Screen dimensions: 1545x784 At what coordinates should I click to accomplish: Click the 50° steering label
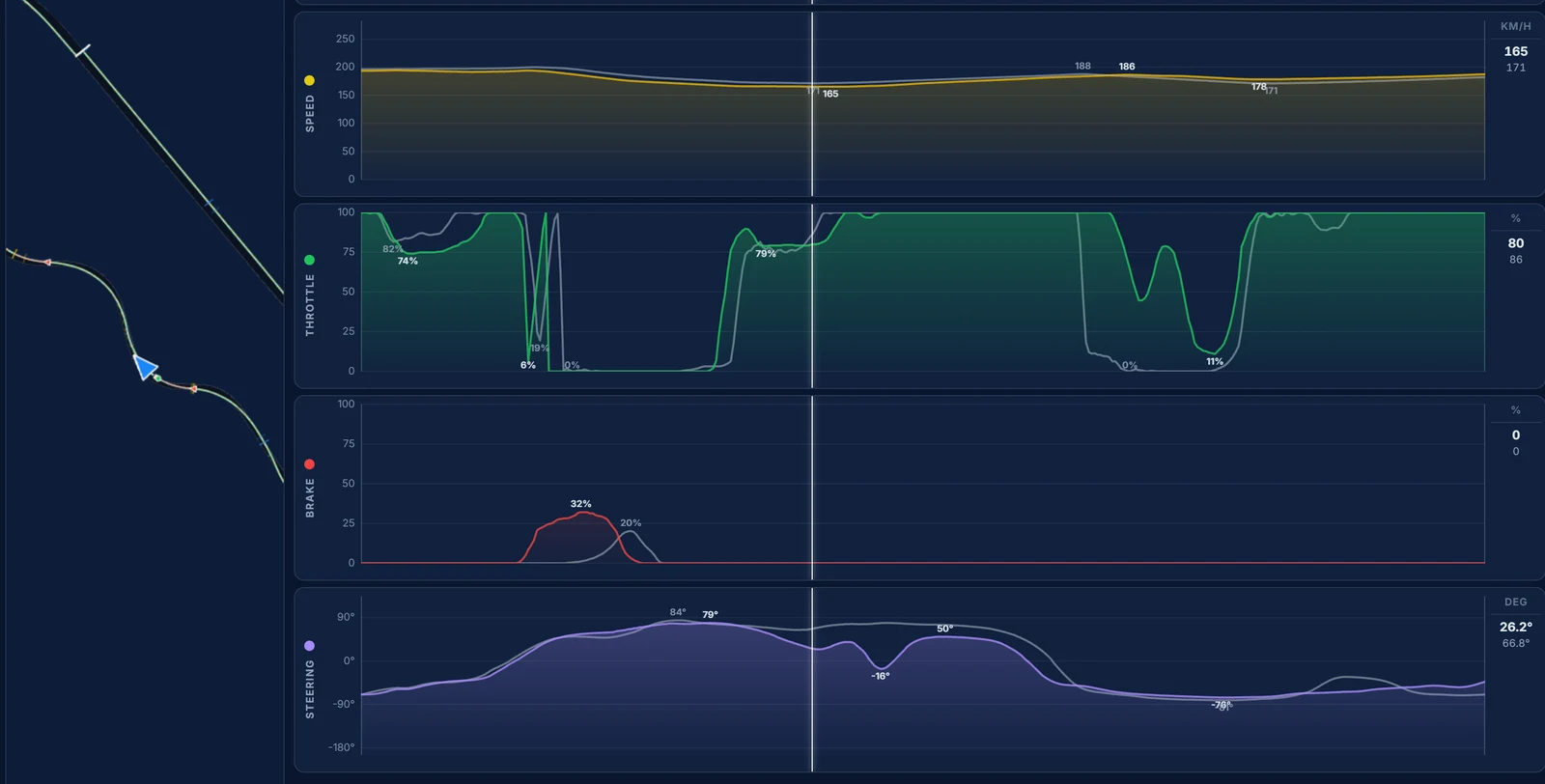[x=944, y=629]
